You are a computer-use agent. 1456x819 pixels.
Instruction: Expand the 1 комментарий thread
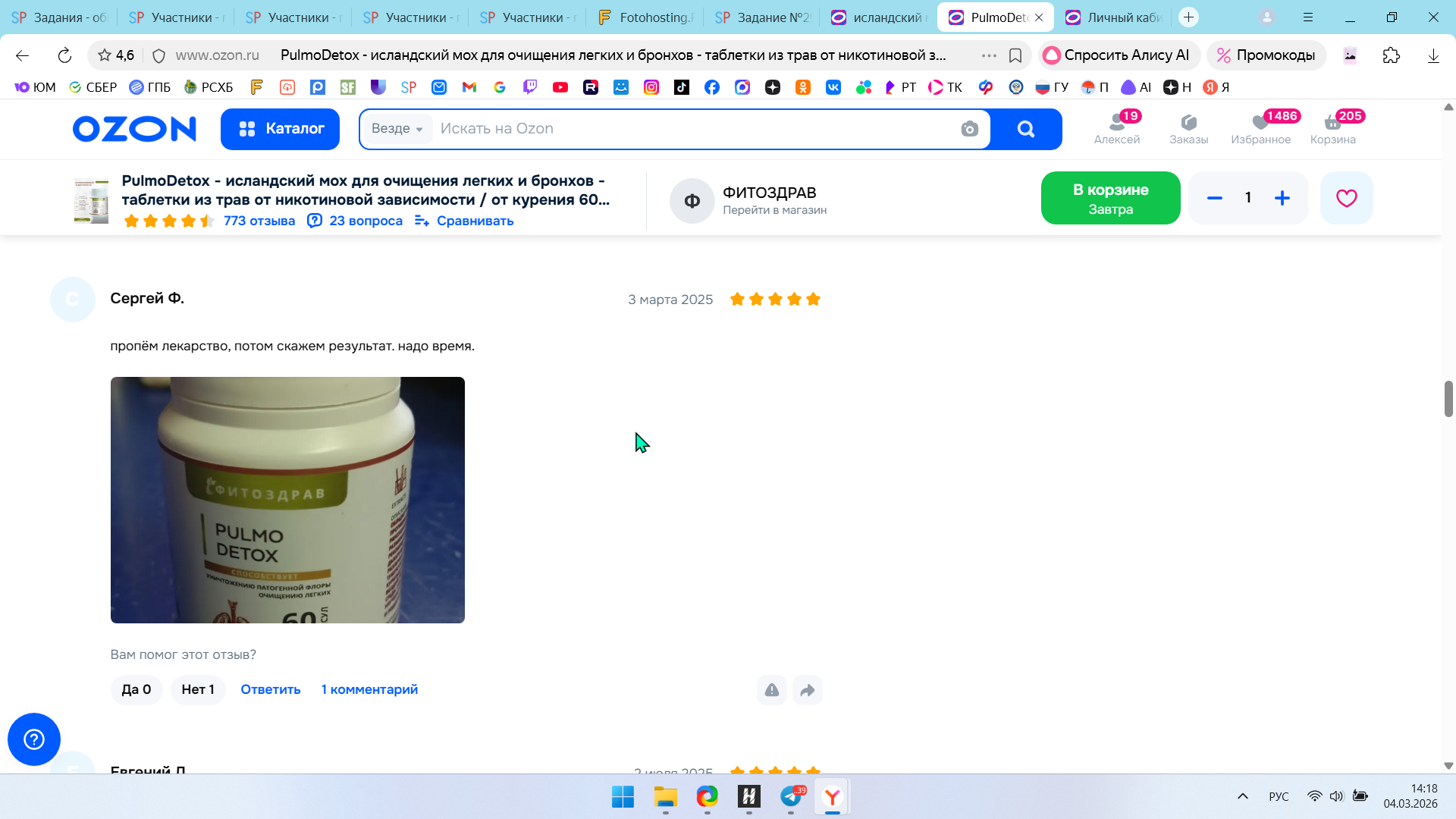[x=369, y=689]
